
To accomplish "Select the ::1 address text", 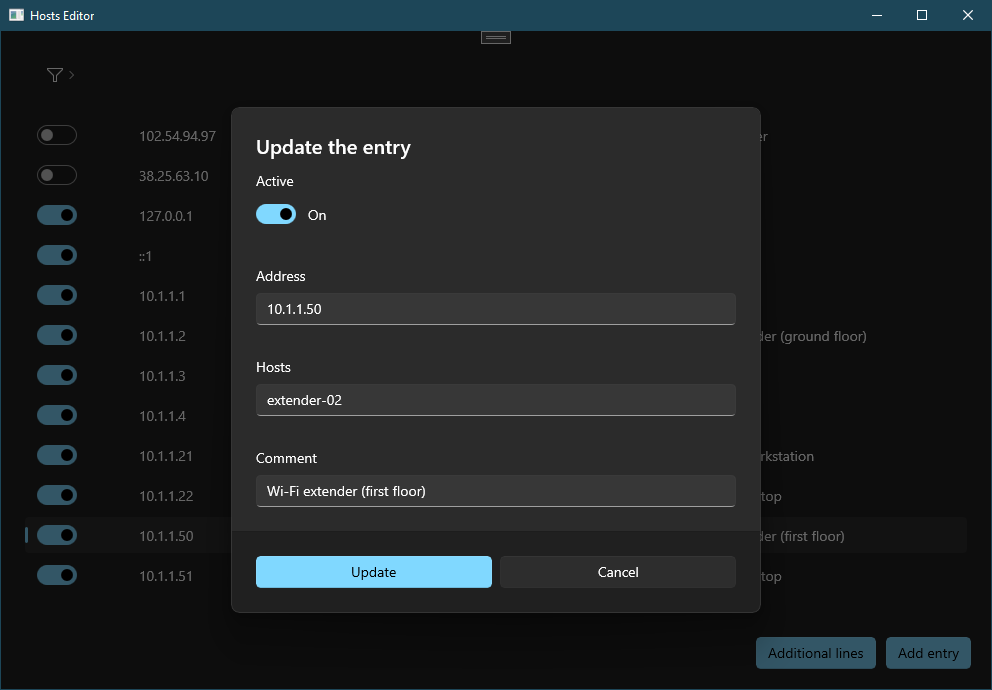I will pyautogui.click(x=146, y=256).
